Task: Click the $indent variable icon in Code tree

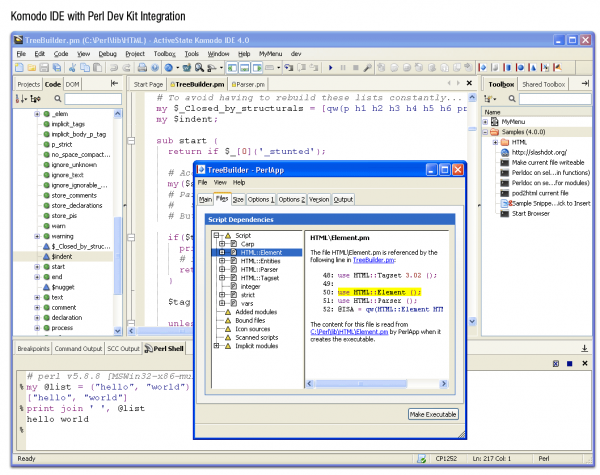Action: point(46,256)
